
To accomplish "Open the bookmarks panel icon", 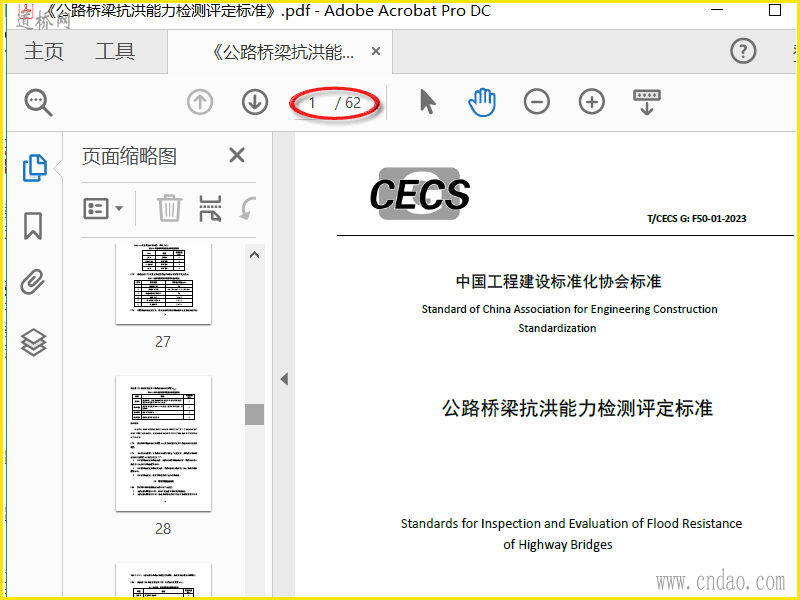I will tap(33, 226).
